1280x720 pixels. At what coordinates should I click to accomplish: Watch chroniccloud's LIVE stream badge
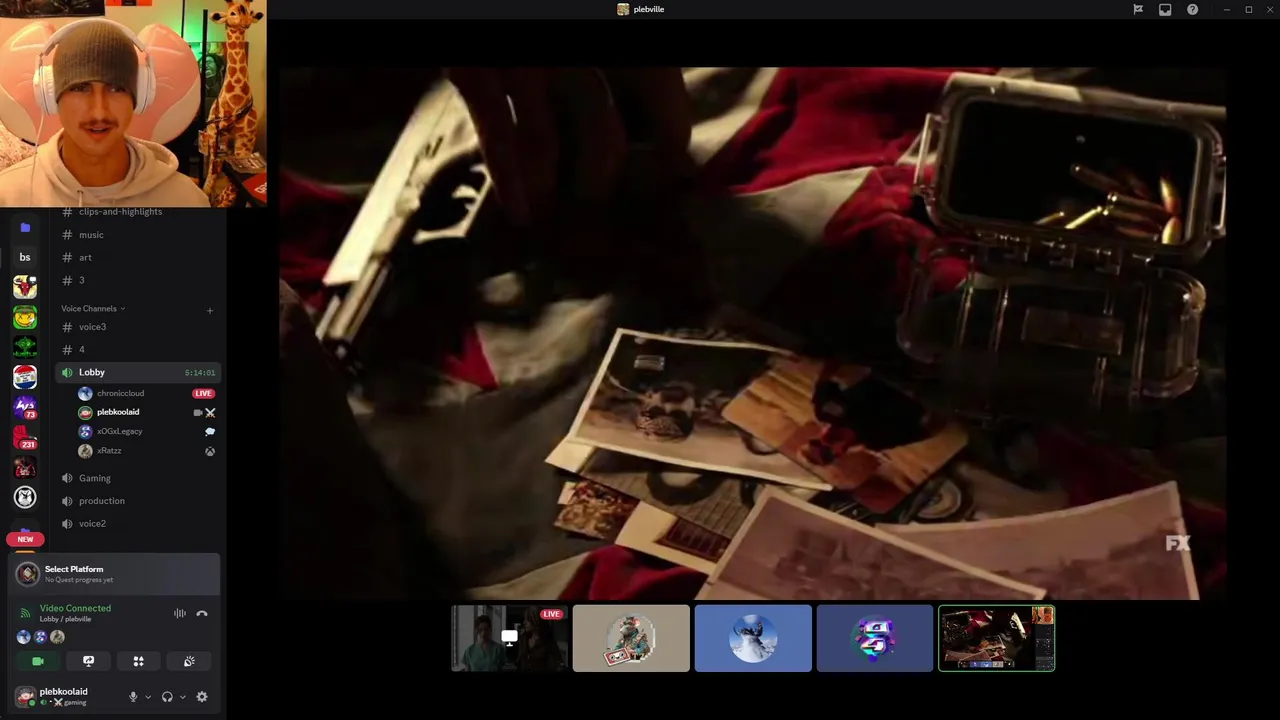click(204, 394)
